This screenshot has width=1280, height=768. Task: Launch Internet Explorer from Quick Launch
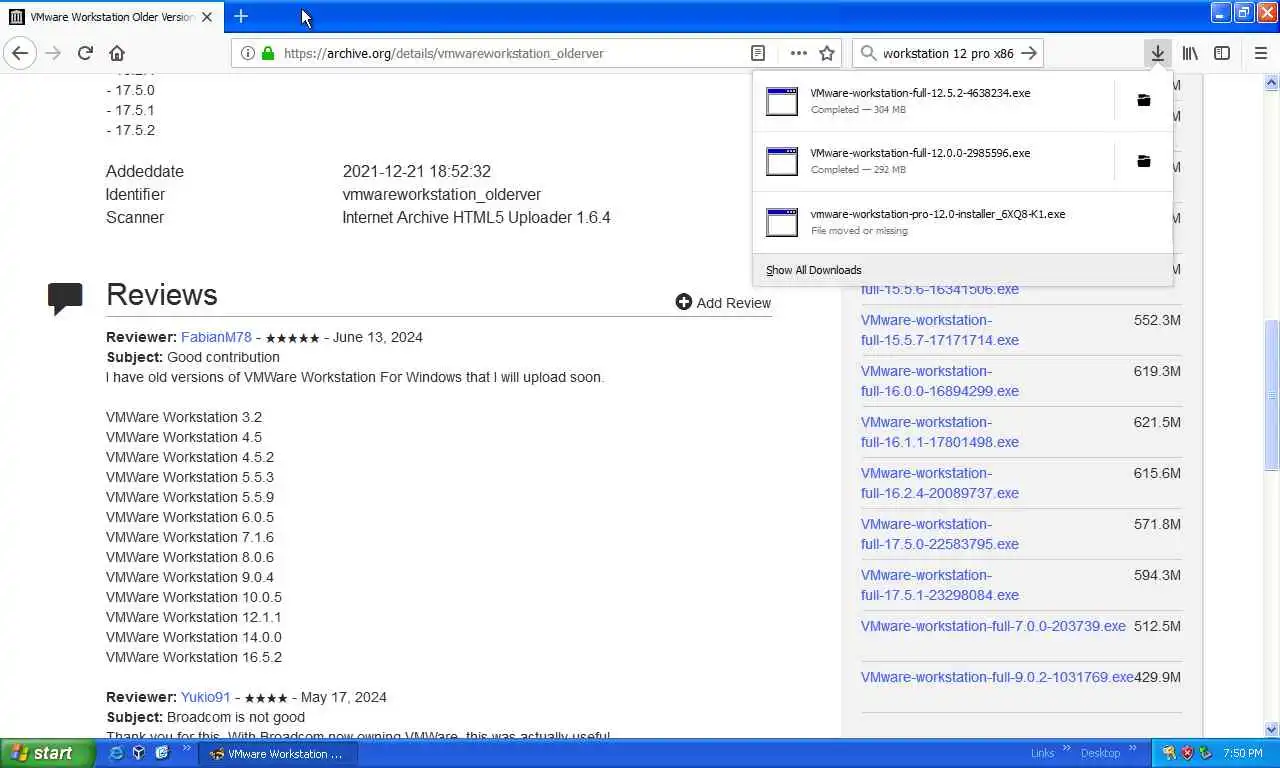pos(116,753)
